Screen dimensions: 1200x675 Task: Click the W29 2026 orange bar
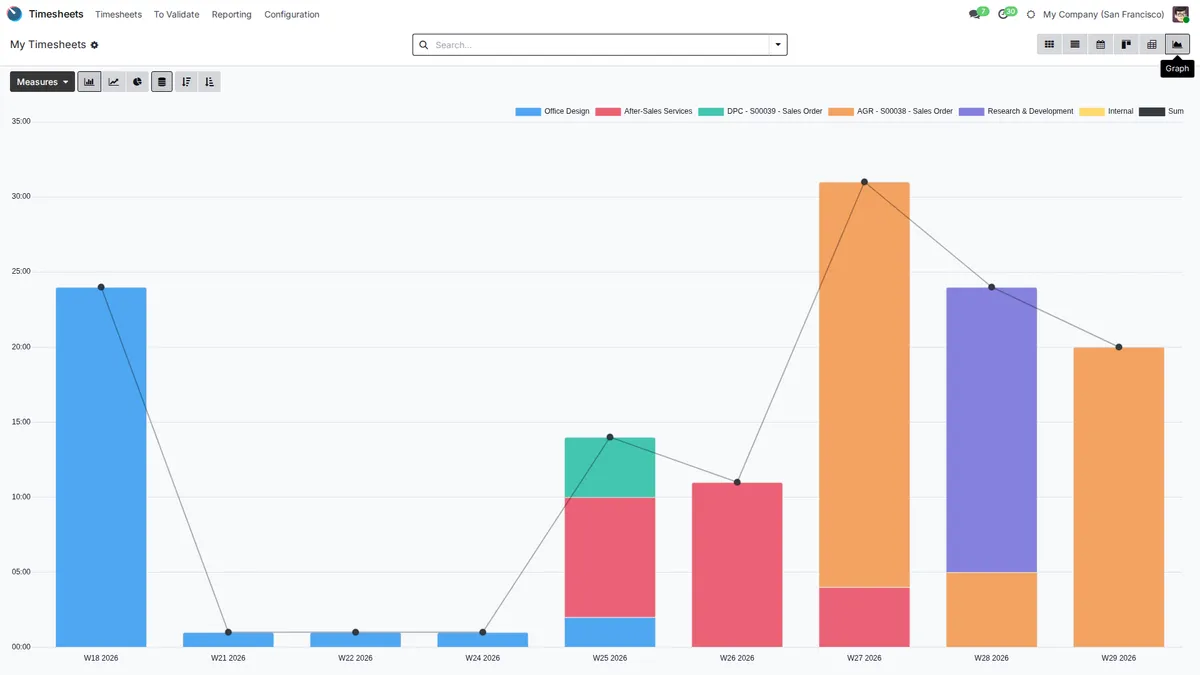1118,497
